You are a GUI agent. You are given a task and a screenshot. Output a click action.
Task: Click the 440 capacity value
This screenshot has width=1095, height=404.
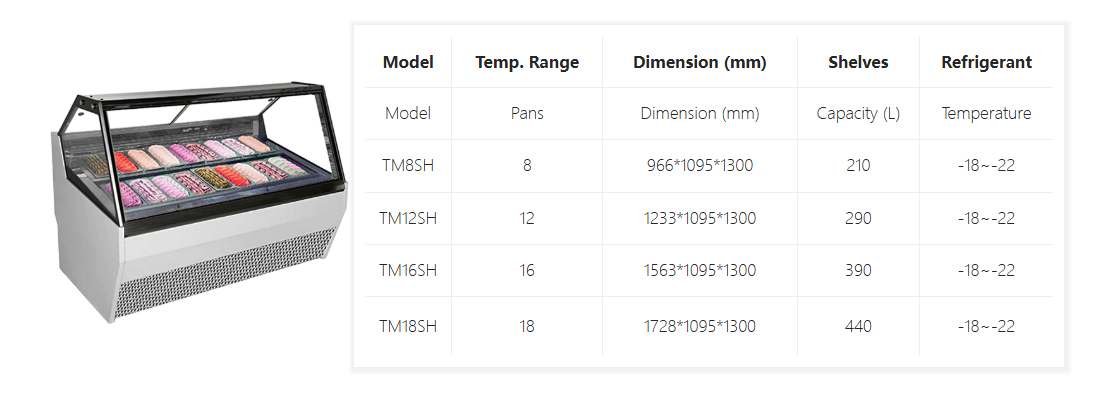pos(858,326)
